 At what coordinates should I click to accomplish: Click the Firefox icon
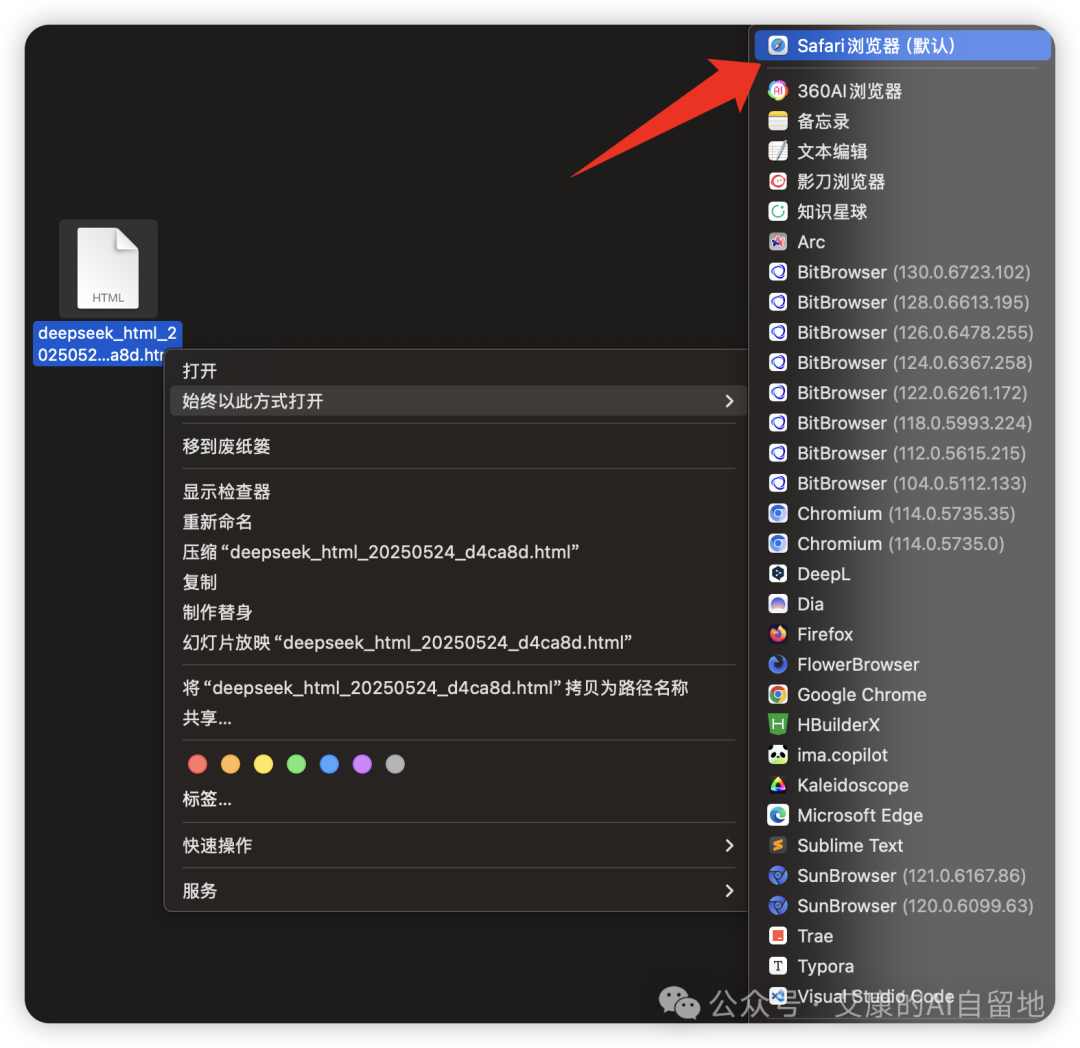[778, 633]
